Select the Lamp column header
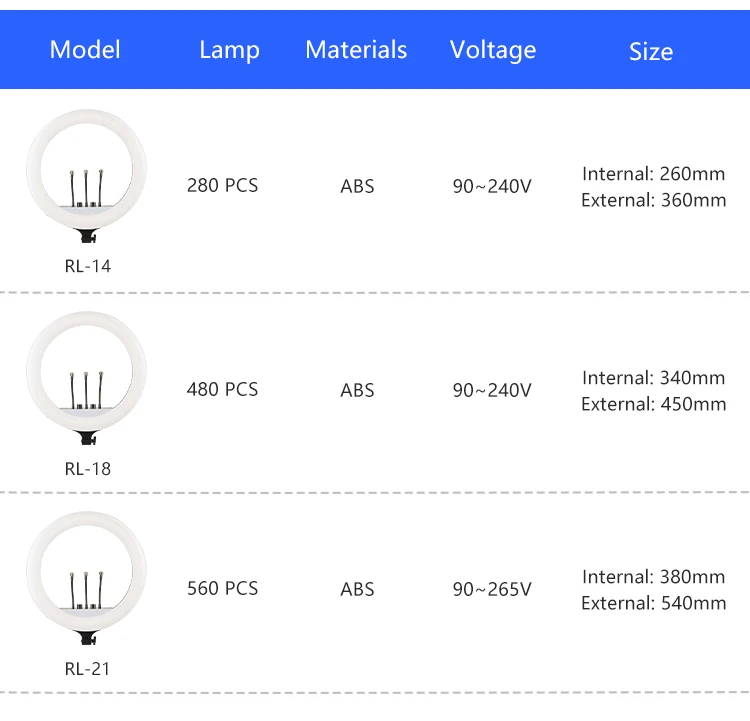 point(229,50)
